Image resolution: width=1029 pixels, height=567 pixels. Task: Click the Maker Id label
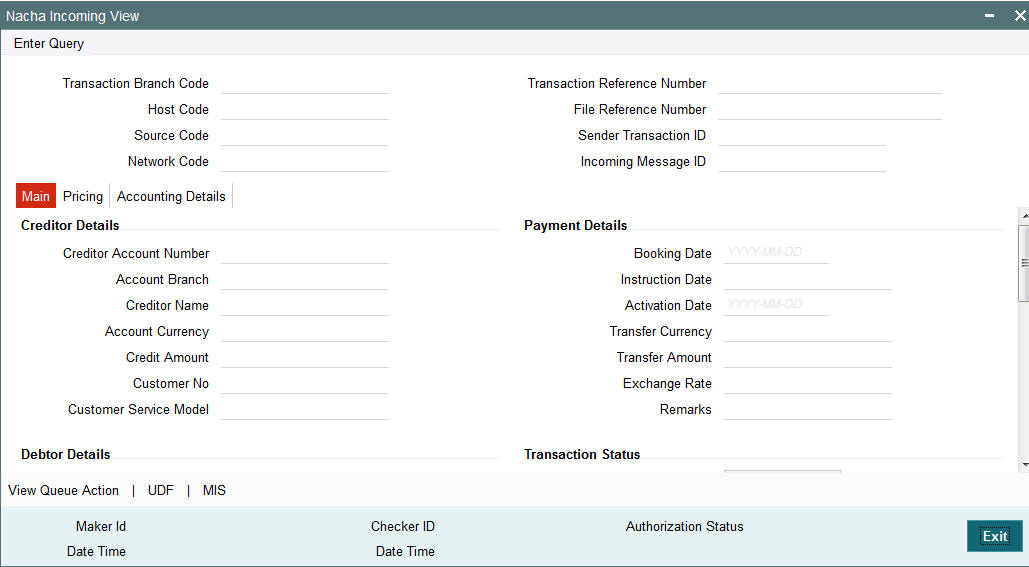pos(101,526)
